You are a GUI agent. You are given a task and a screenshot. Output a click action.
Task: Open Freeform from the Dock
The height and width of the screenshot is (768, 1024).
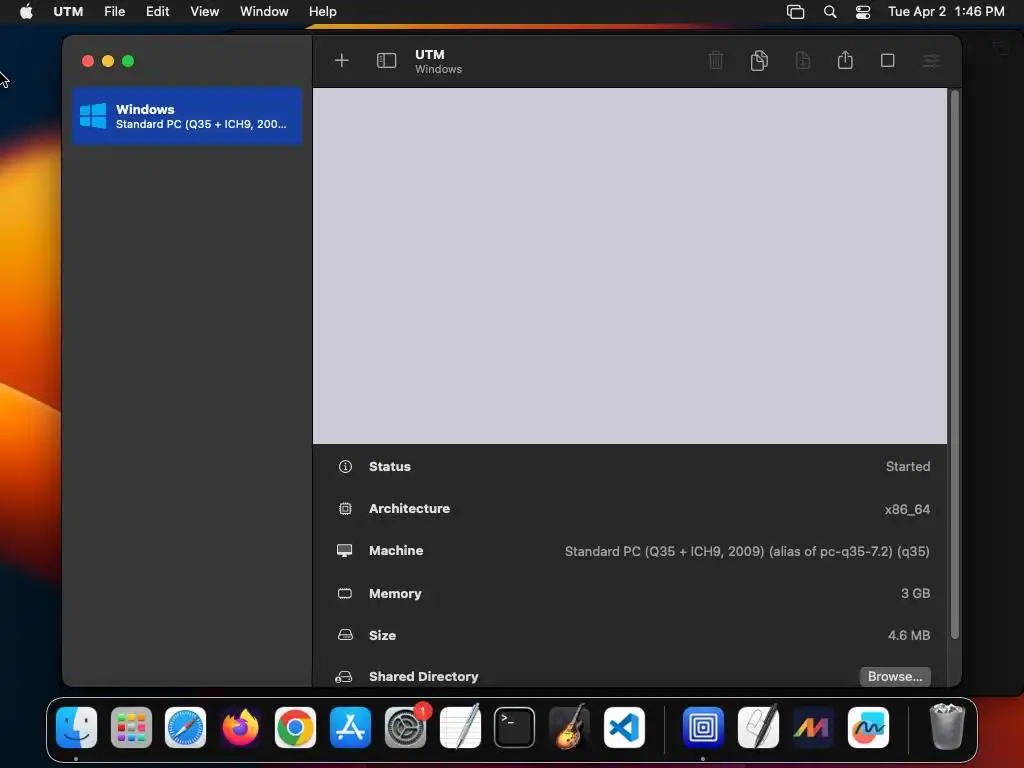867,727
